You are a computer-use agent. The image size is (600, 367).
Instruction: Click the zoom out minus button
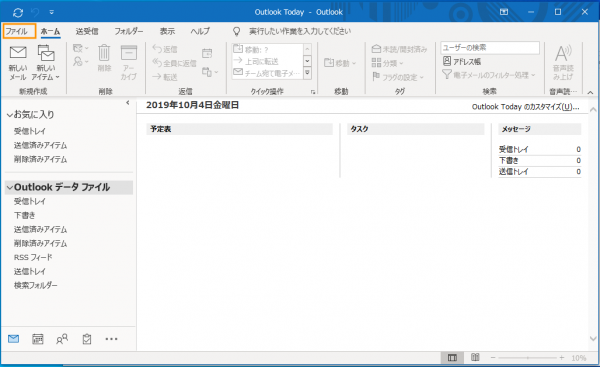[493, 358]
